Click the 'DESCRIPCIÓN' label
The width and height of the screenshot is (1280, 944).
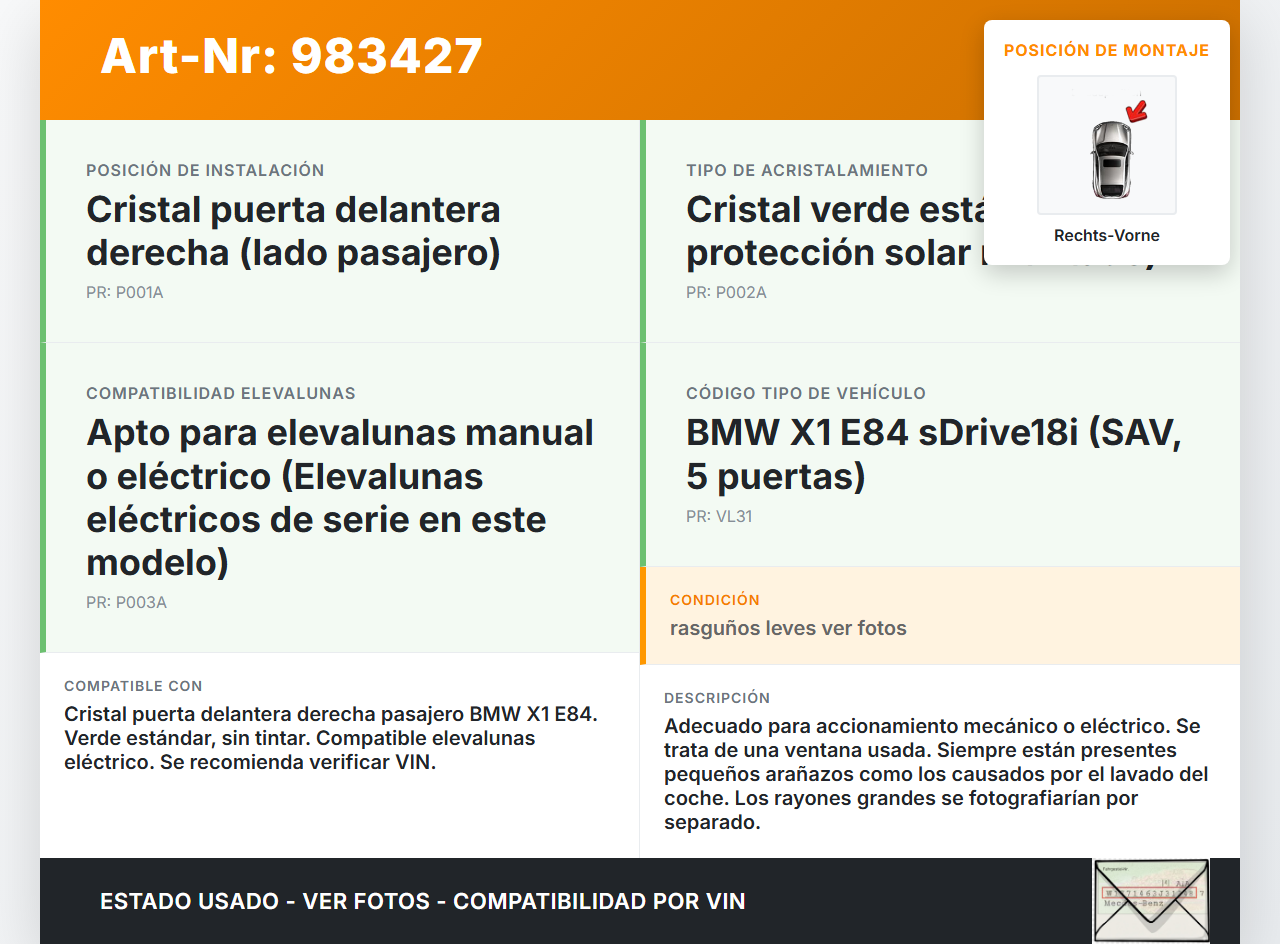pyautogui.click(x=717, y=698)
